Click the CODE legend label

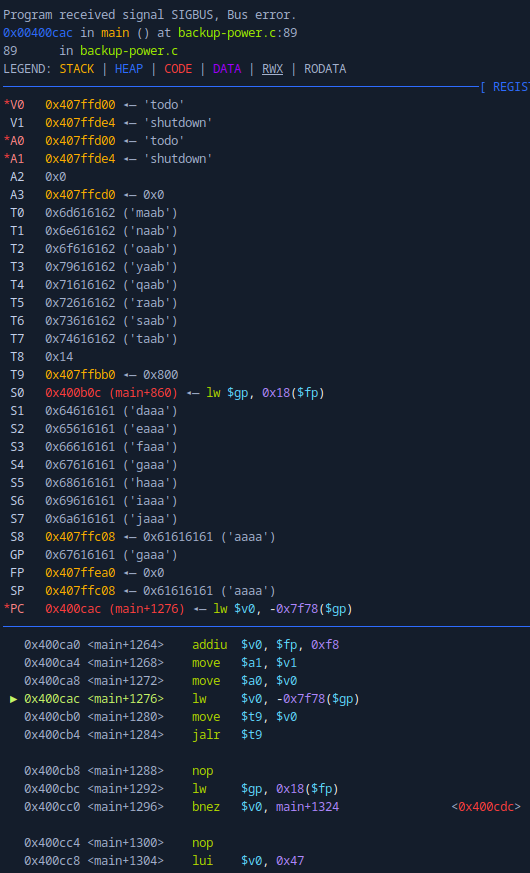tap(178, 69)
